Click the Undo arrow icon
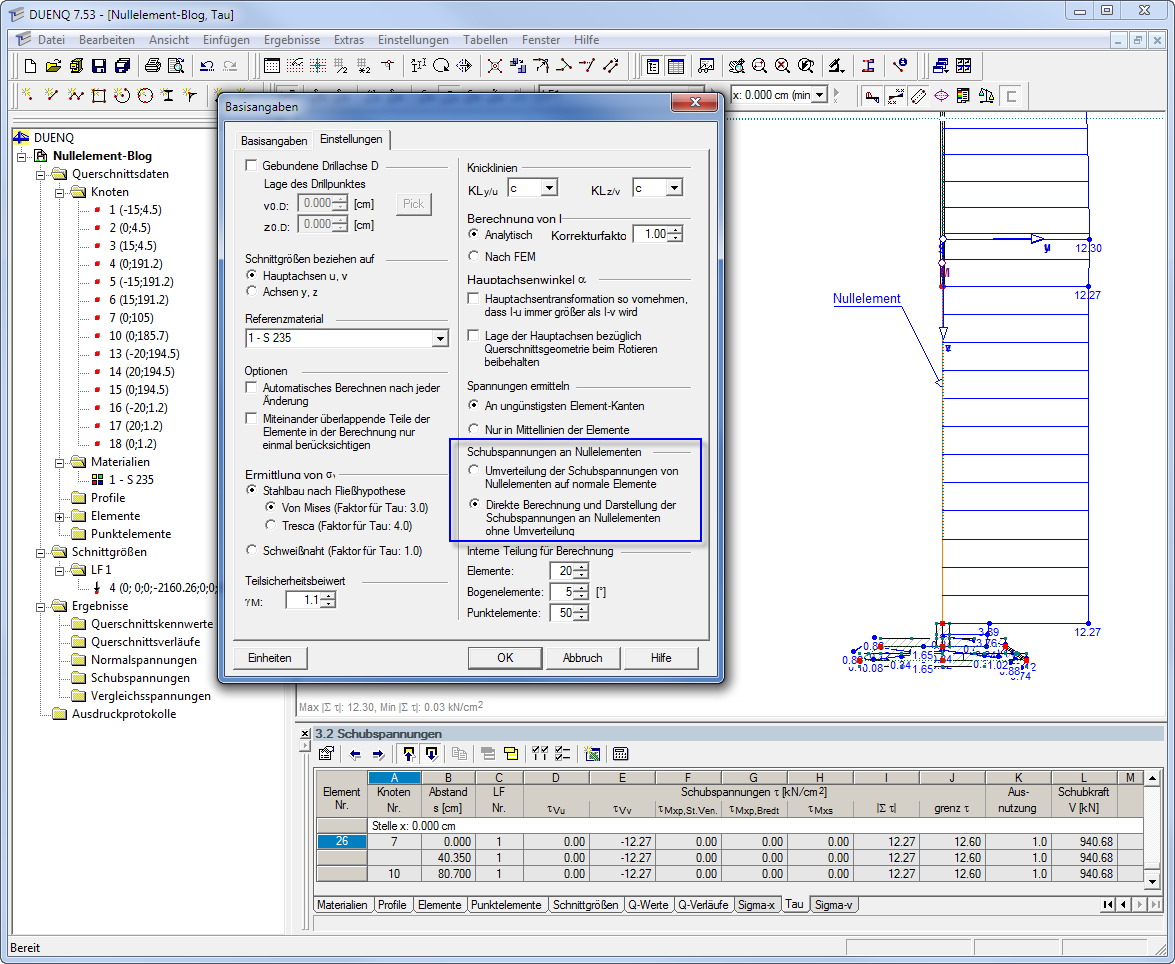Image resolution: width=1175 pixels, height=964 pixels. tap(207, 66)
